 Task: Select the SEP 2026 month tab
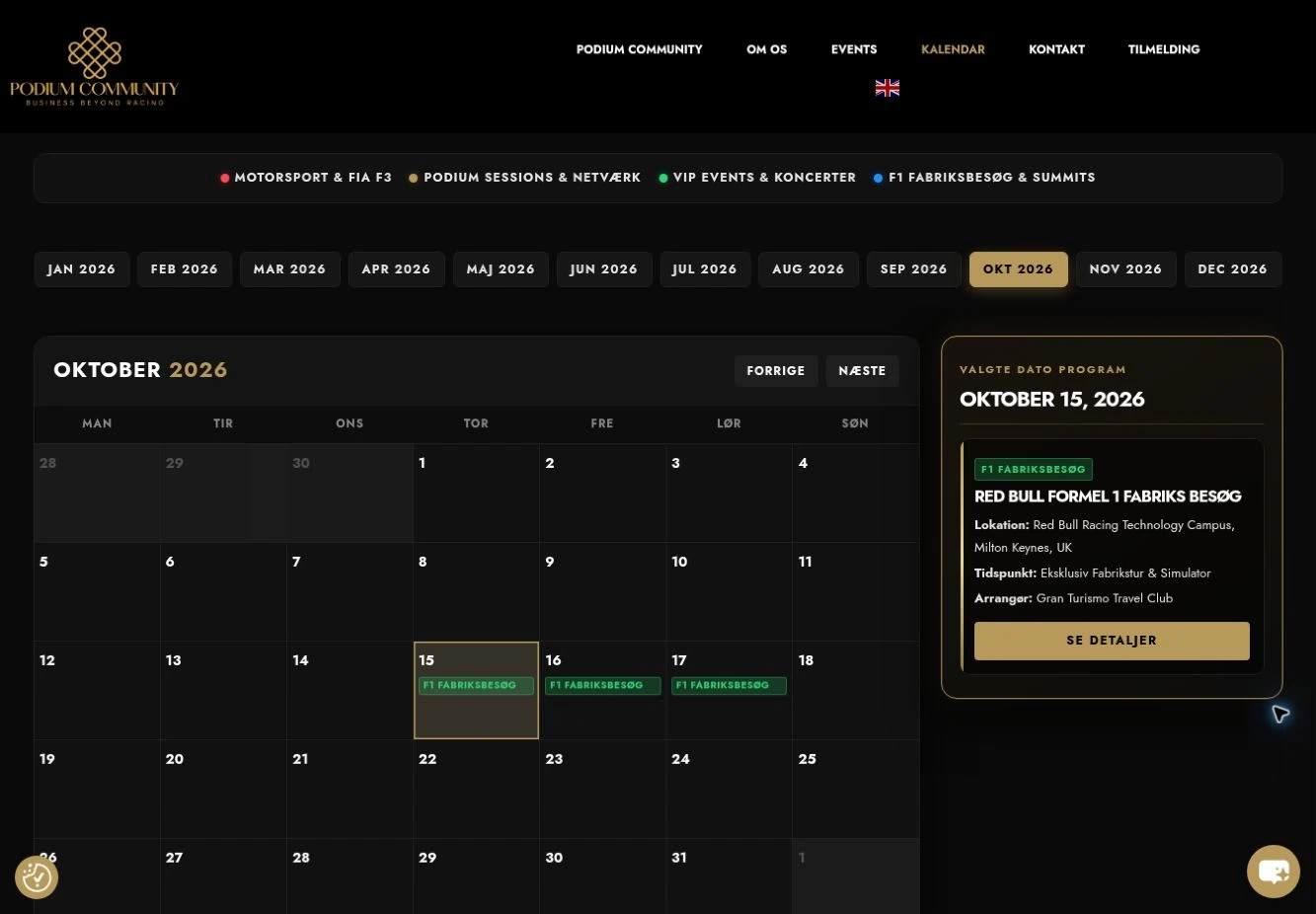pyautogui.click(x=914, y=269)
